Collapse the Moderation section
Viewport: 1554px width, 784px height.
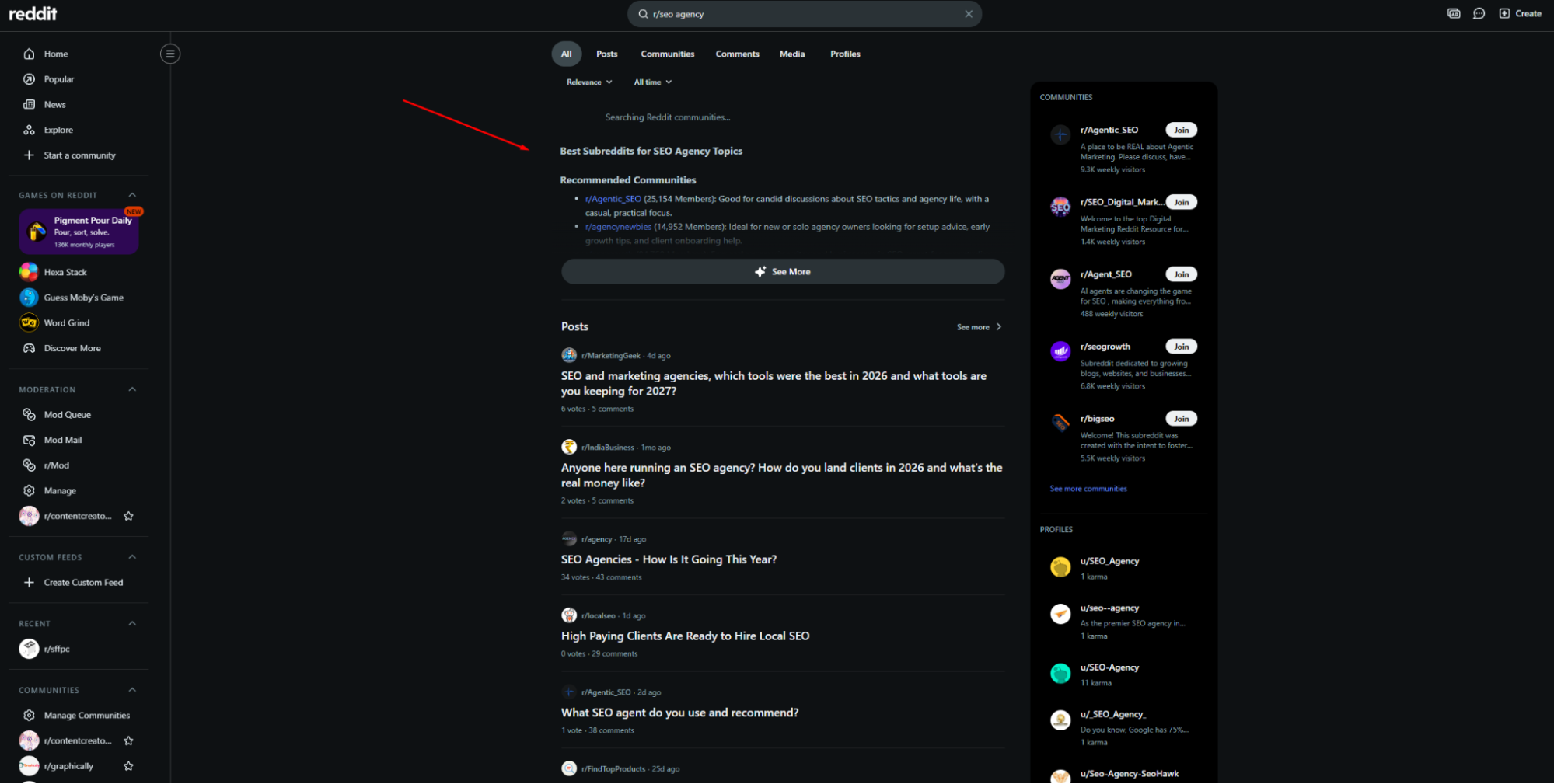(132, 389)
